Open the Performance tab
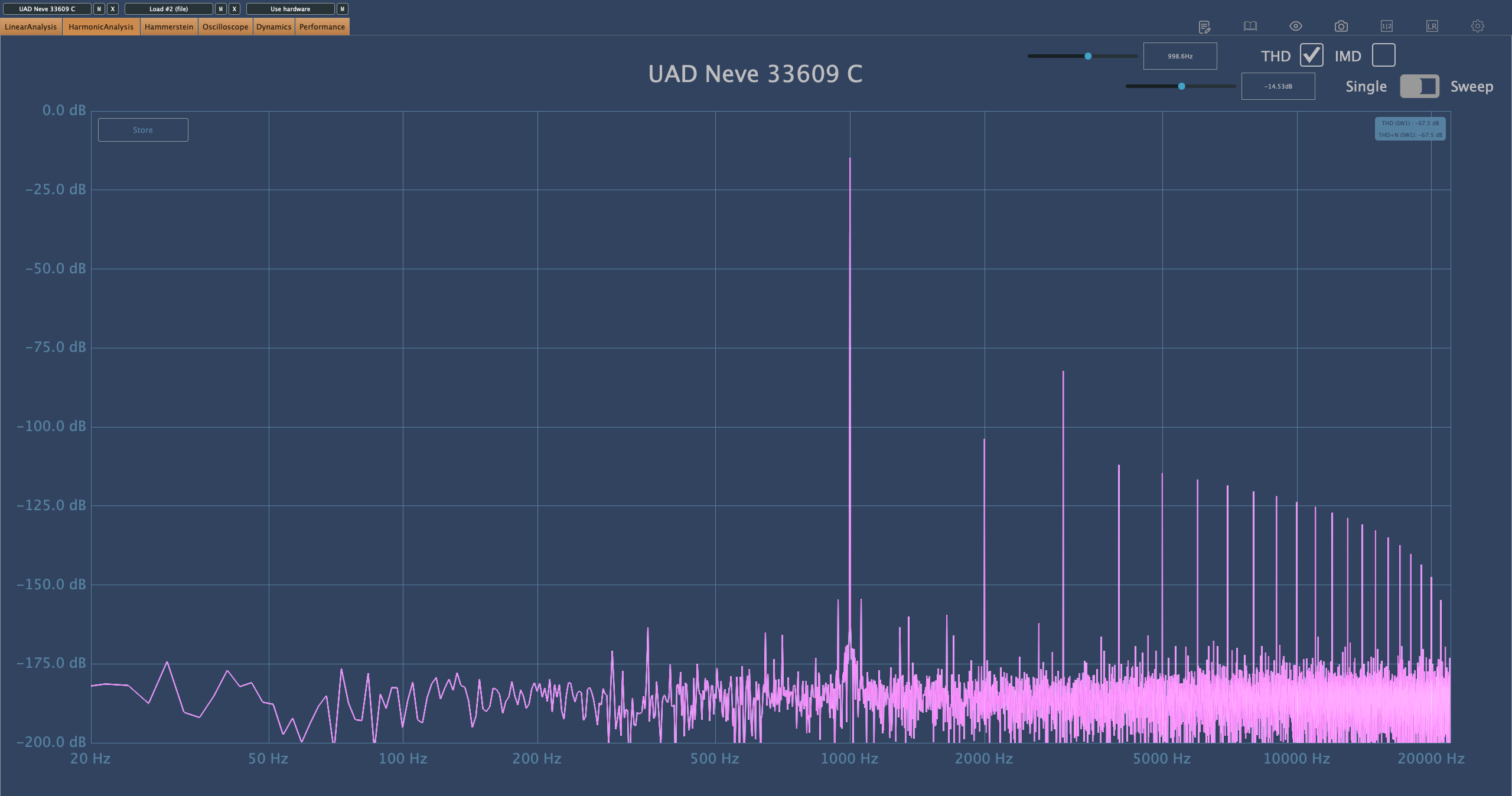 [322, 27]
